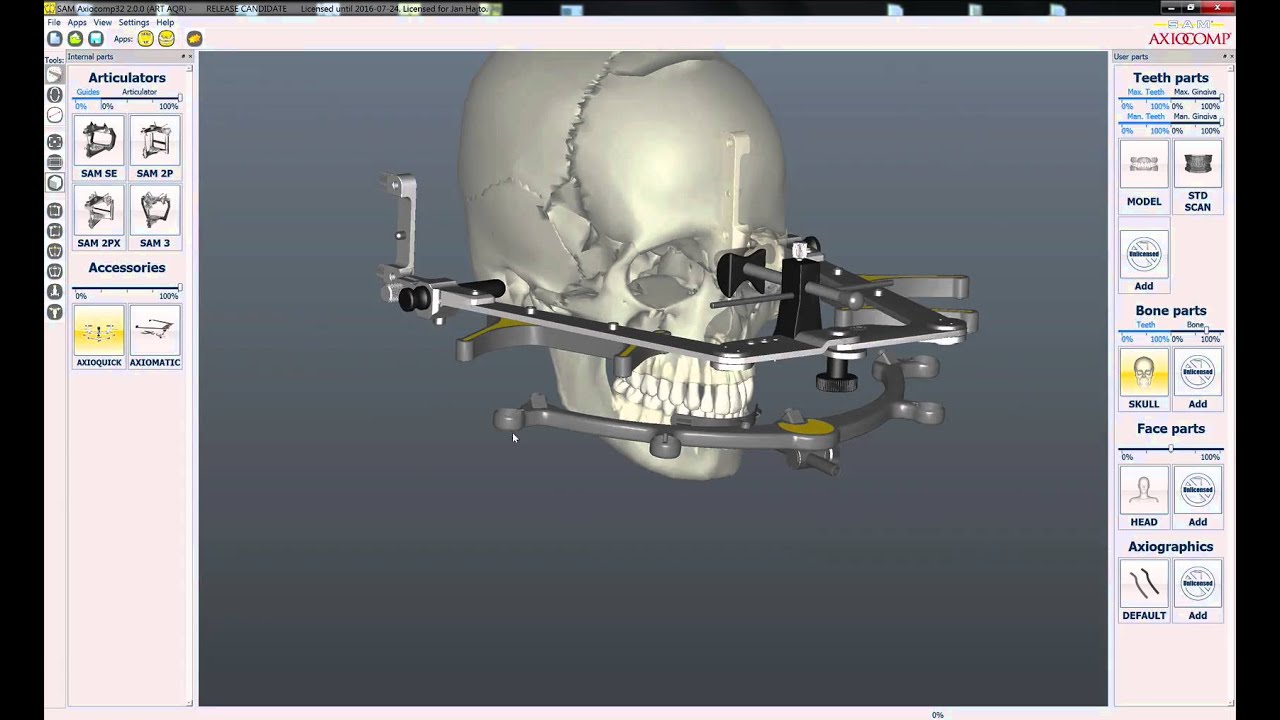Select the first tool at top of Tools strip

[55, 75]
